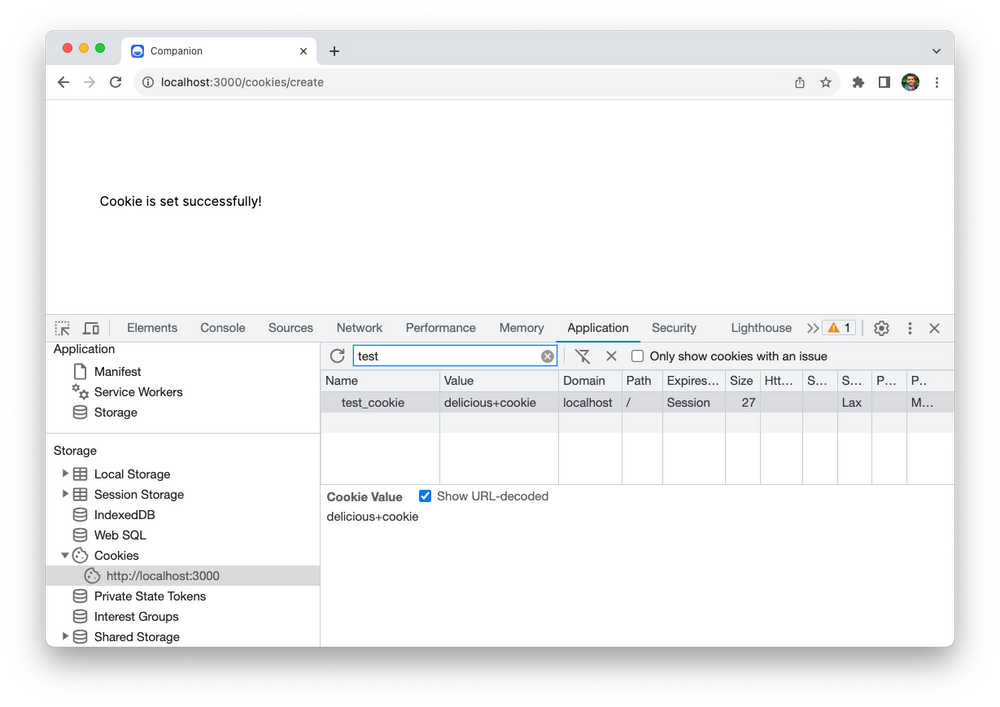Open the browser Extensions puzzle icon
The height and width of the screenshot is (707, 1000).
[858, 82]
